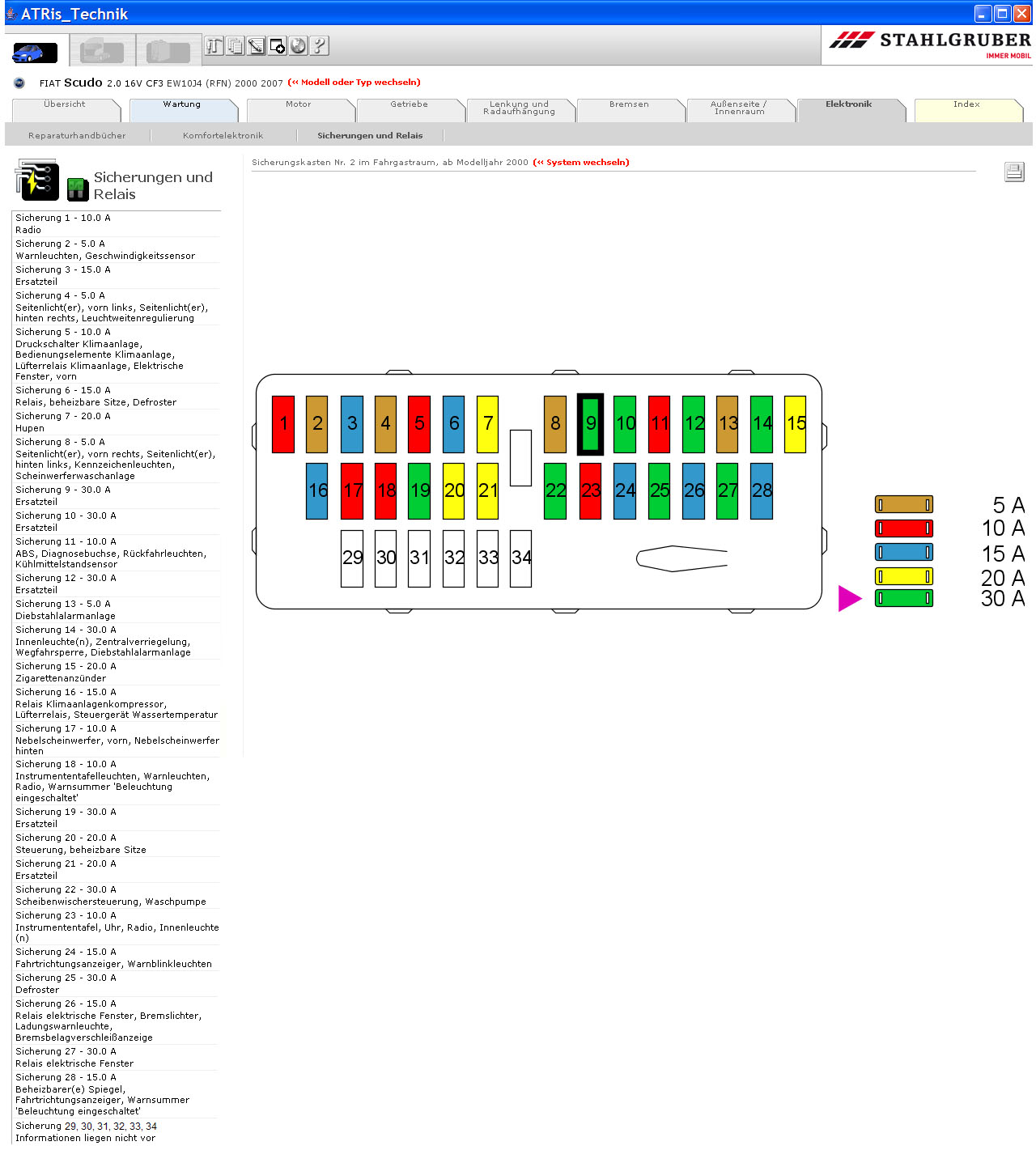The height and width of the screenshot is (1150, 1036).
Task: Switch to the Wartung tab
Action: 181,104
